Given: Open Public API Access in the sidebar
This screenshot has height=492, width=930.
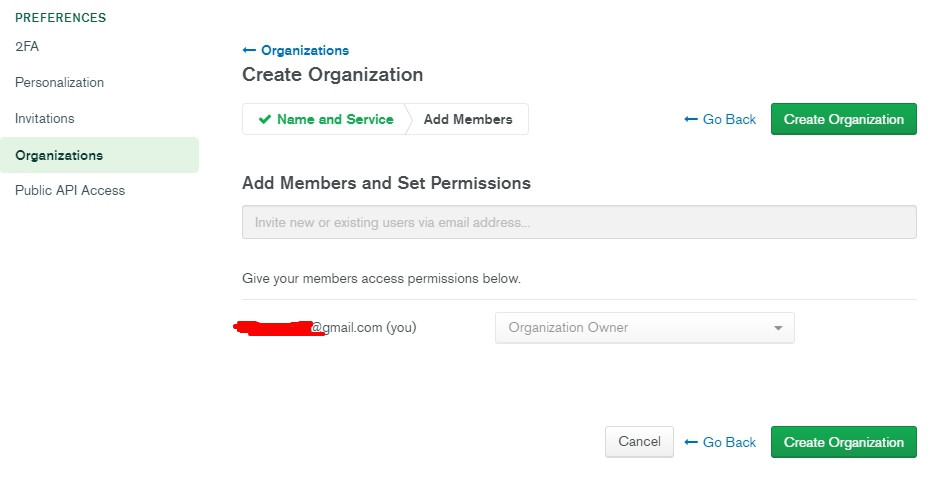Looking at the screenshot, I should point(70,190).
